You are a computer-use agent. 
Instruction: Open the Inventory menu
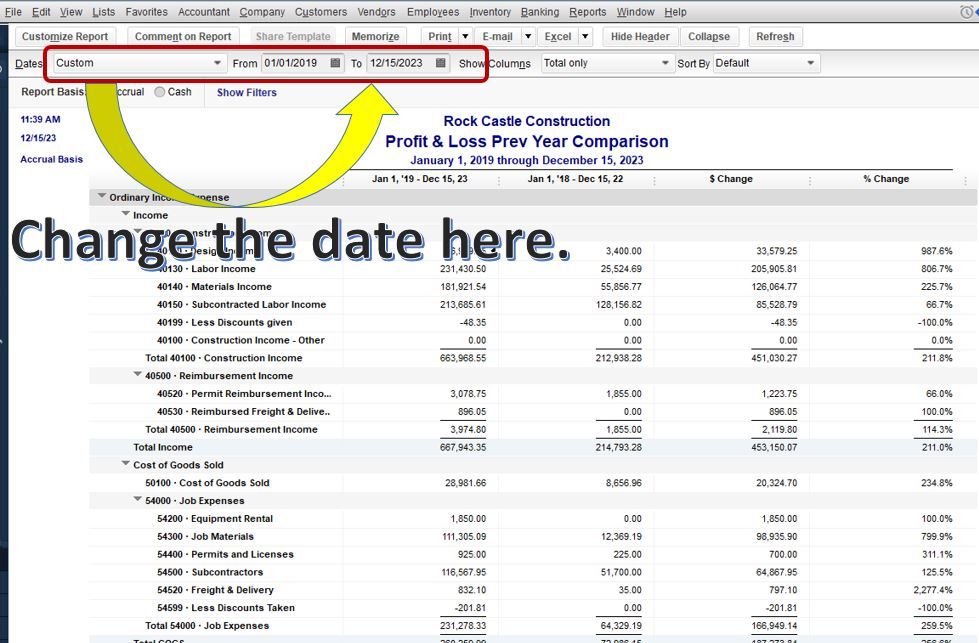(x=490, y=12)
